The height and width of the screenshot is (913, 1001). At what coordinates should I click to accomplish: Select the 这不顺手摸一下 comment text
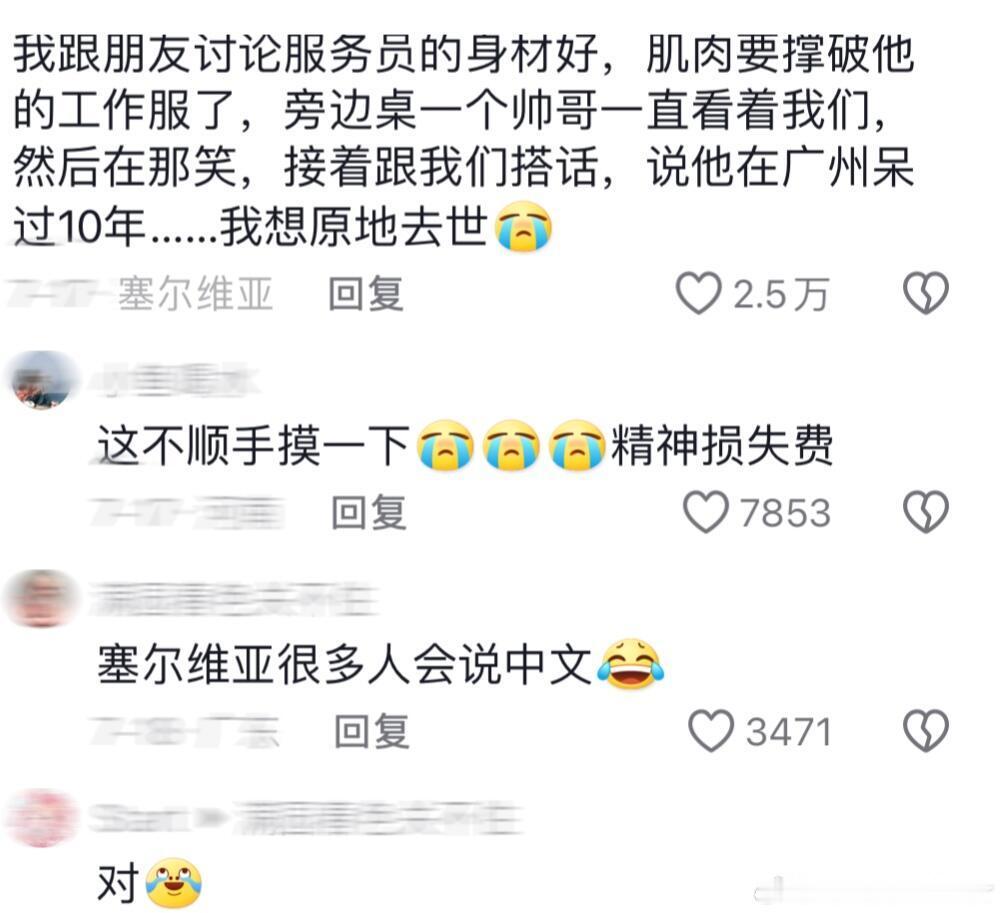[465, 445]
